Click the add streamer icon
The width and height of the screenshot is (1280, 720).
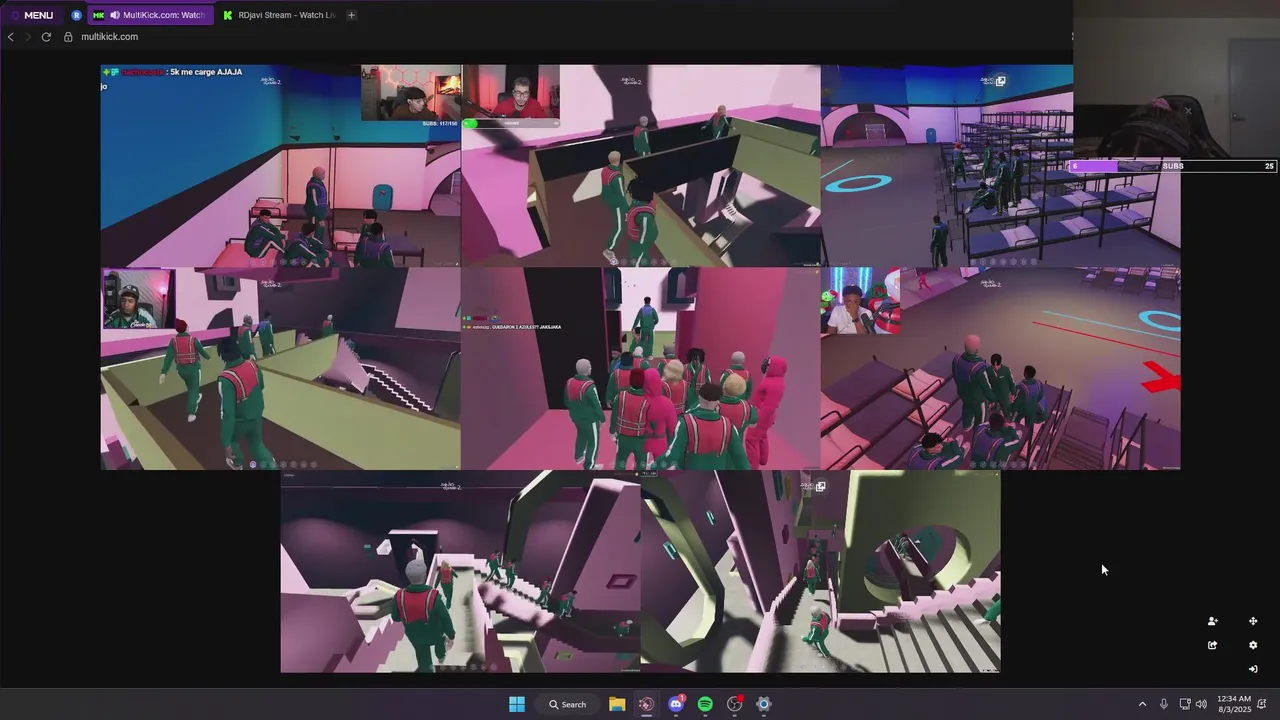pos(1212,621)
